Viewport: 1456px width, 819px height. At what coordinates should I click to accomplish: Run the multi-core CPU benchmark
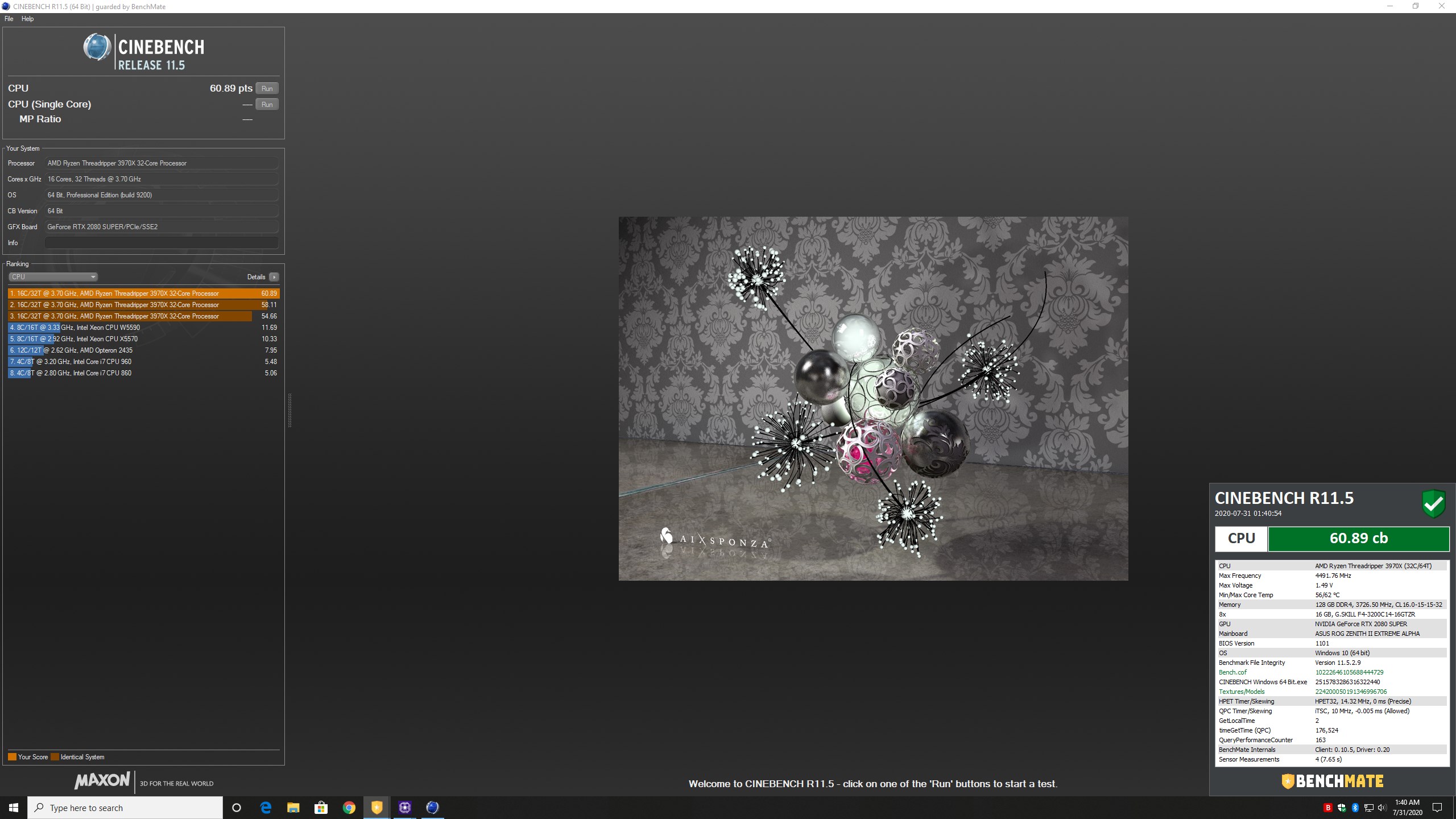click(x=267, y=88)
